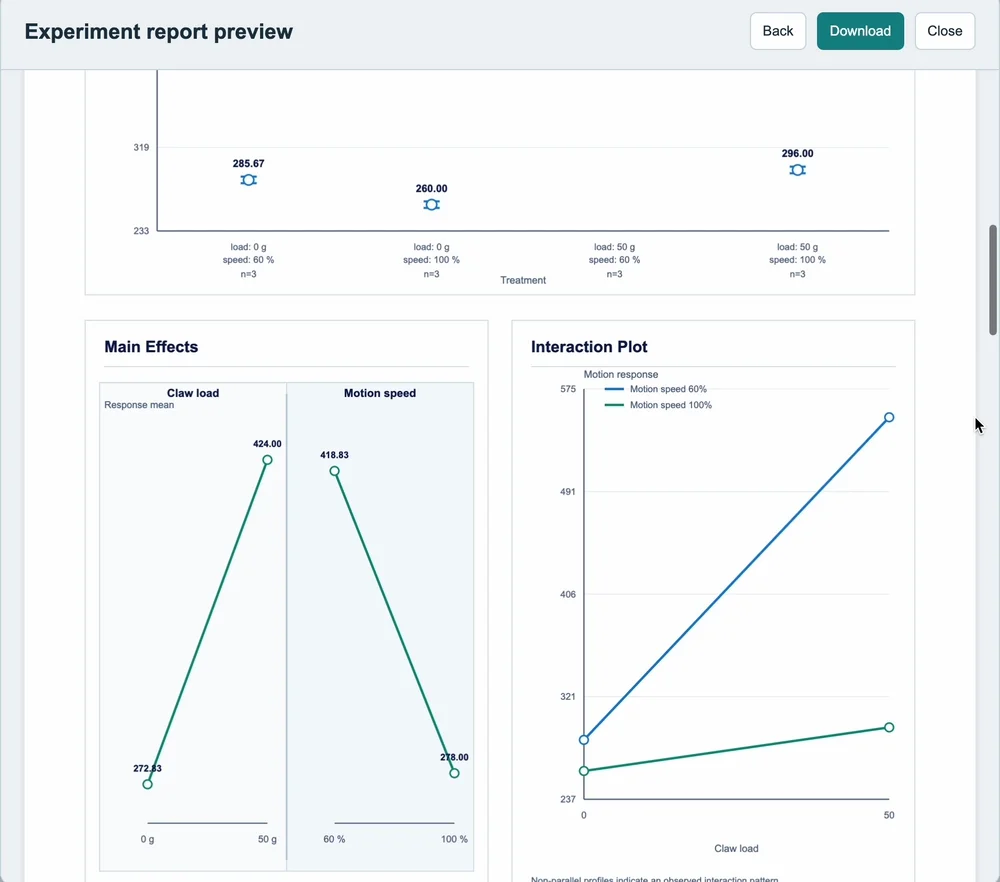Click the 'Motion response' axis label
Screen dimensions: 1000x882
click(x=621, y=374)
